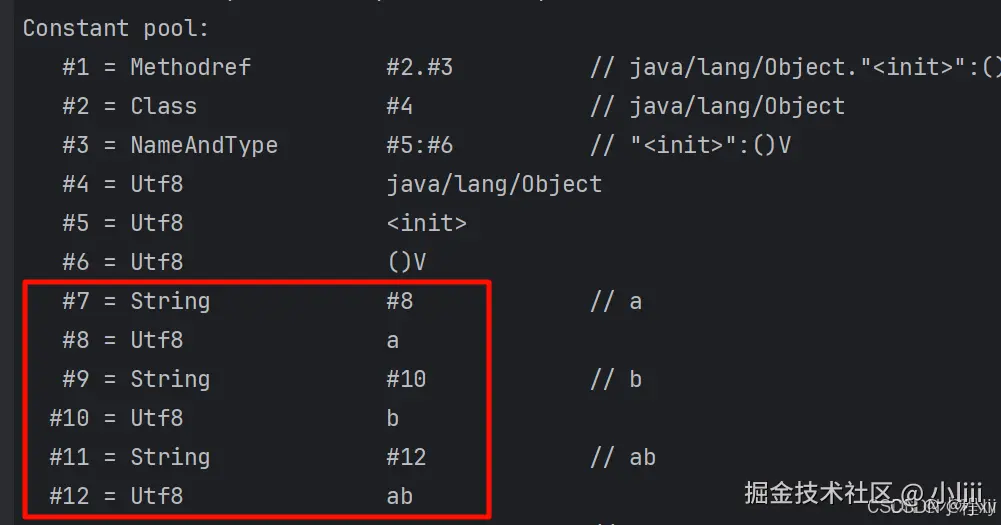This screenshot has height=525, width=1001.
Task: Click the "()V" Utf8 value on line #6
Action: click(x=406, y=262)
